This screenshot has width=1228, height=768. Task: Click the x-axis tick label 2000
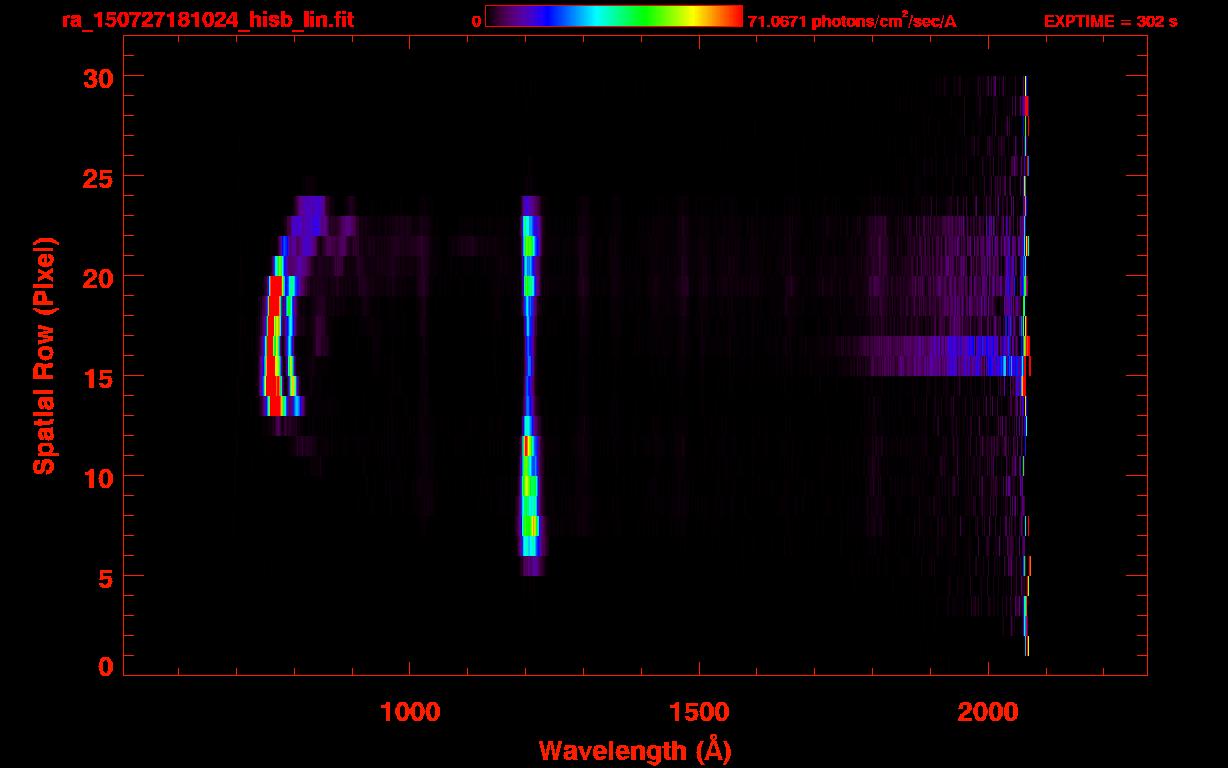point(988,712)
